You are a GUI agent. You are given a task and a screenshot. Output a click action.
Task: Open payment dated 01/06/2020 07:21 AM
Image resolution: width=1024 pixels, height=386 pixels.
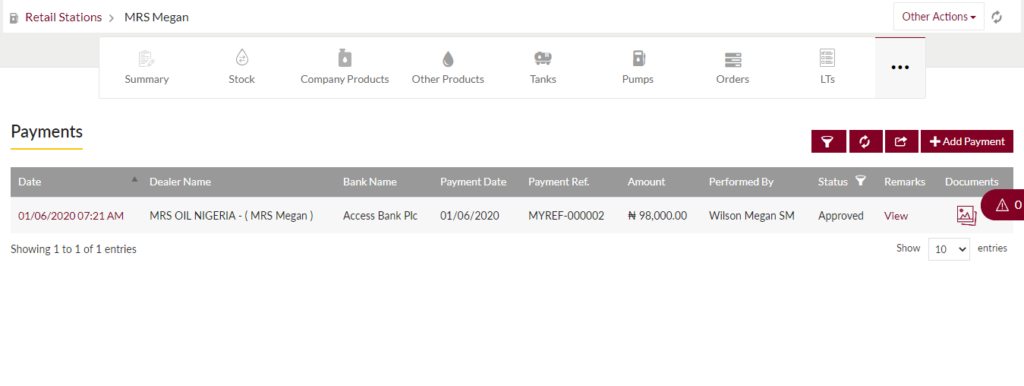71,216
